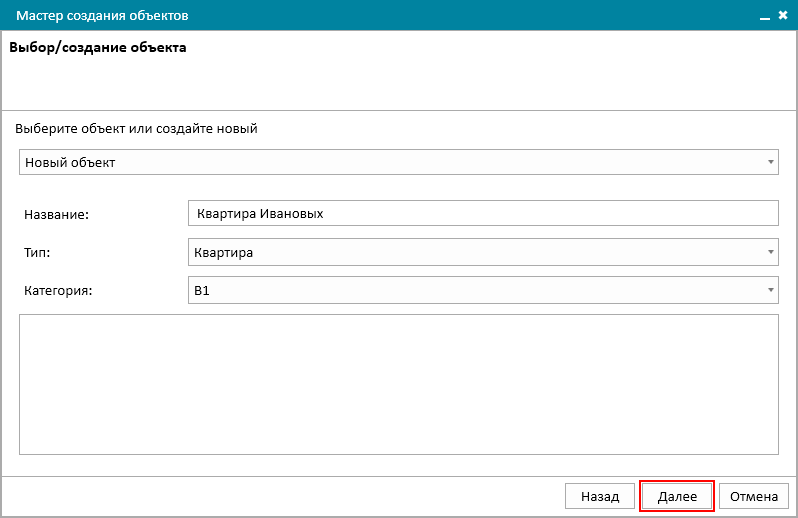Click the 'Категория:' label
Screen dimensions: 798x518
pos(58,291)
